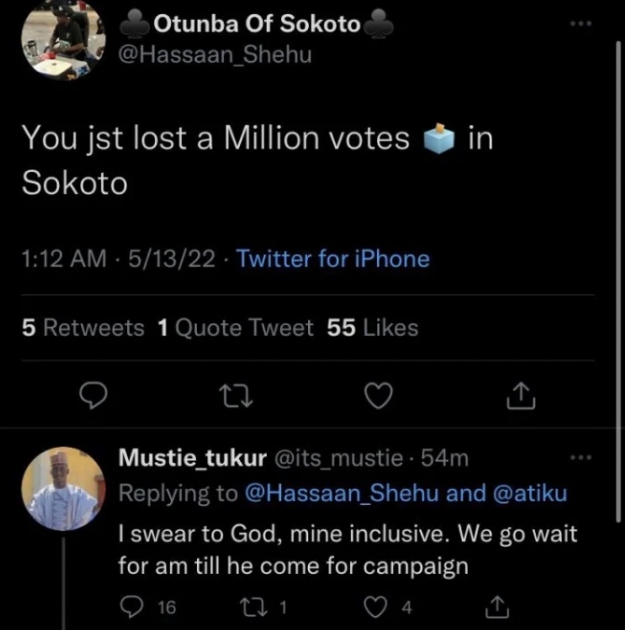Open Twitter for iPhone source link

333,259
